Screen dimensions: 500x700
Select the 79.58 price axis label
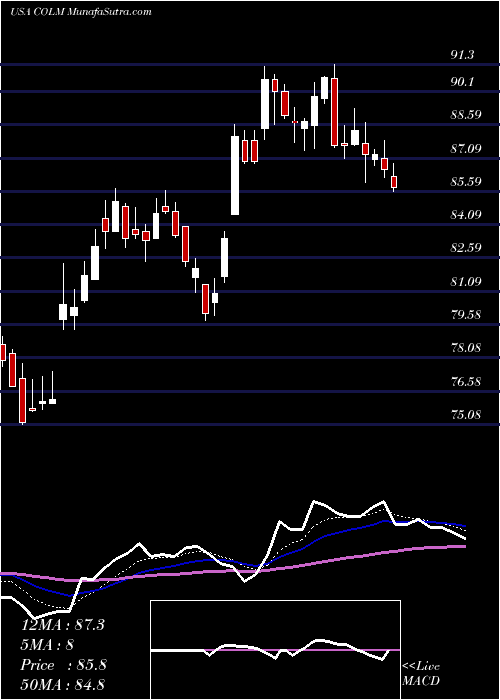[466, 314]
